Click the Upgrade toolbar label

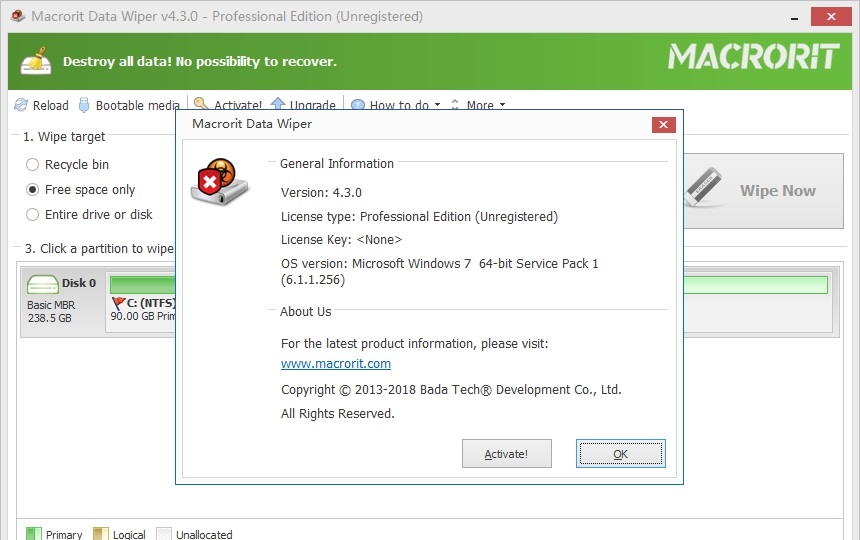pos(313,105)
